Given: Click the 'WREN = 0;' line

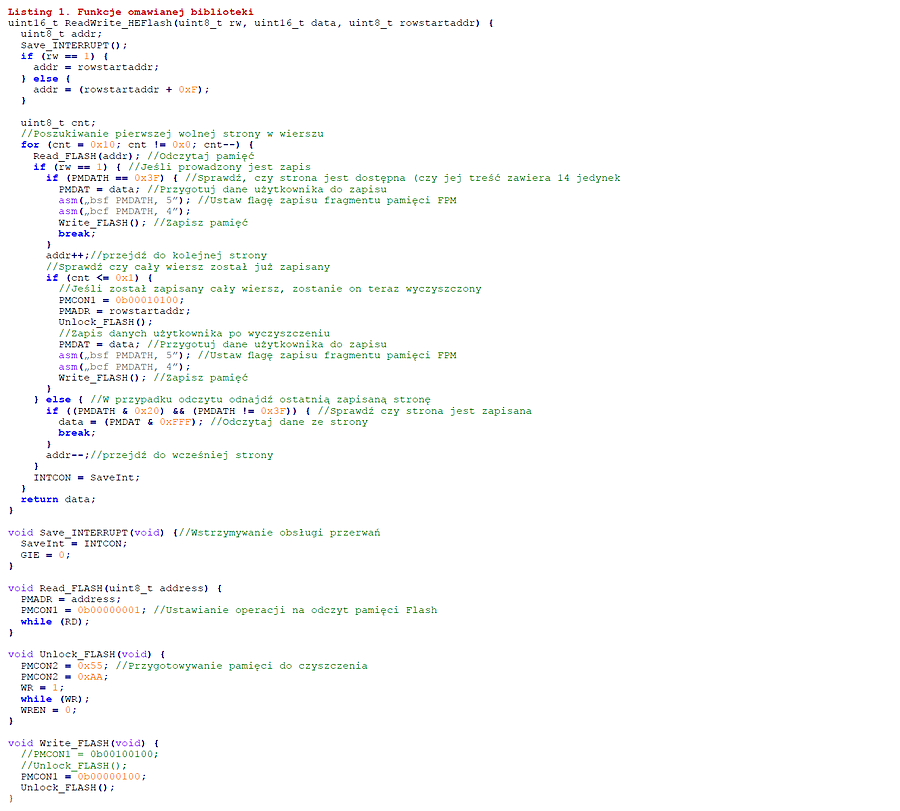Looking at the screenshot, I should point(48,710).
